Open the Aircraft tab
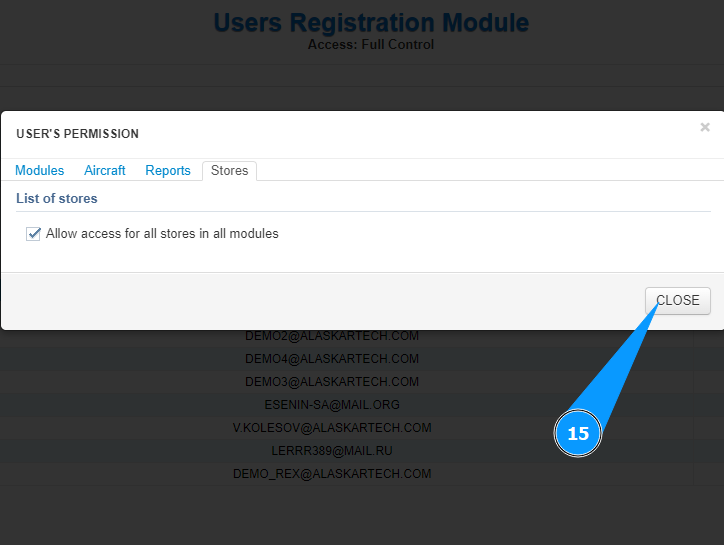Image resolution: width=724 pixels, height=545 pixels. [x=105, y=171]
